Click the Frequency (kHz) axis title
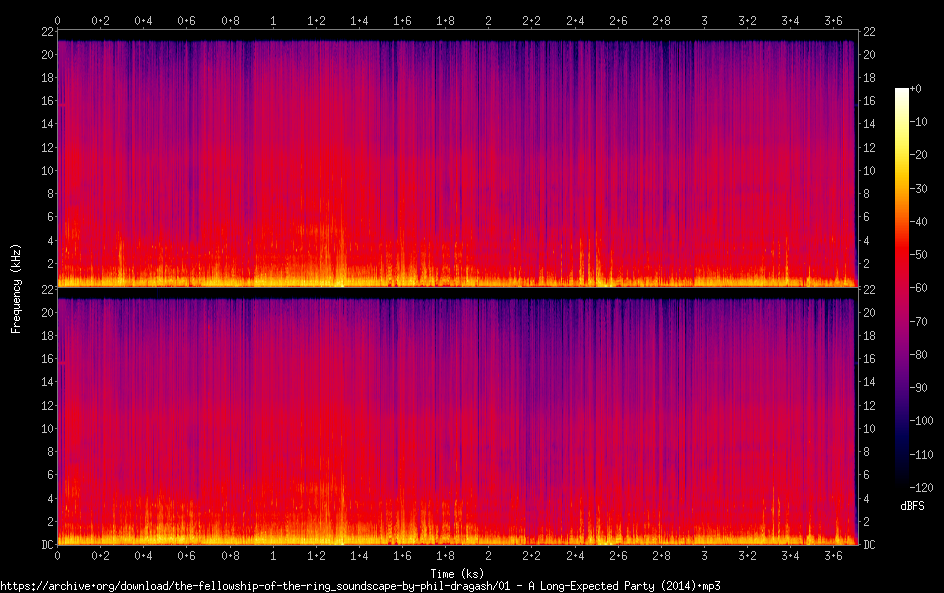Image resolution: width=944 pixels, height=593 pixels. (16, 288)
